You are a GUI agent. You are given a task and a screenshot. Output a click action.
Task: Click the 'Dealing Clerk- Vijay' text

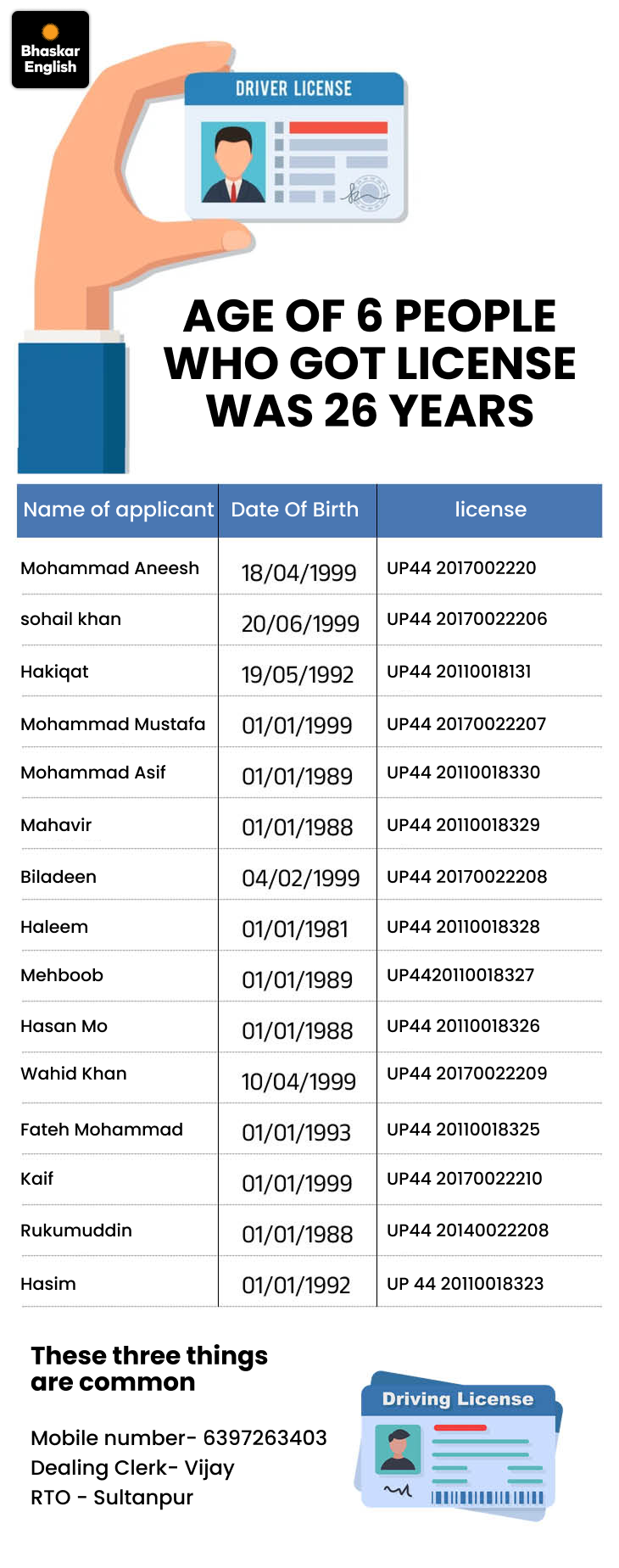pyautogui.click(x=132, y=1468)
